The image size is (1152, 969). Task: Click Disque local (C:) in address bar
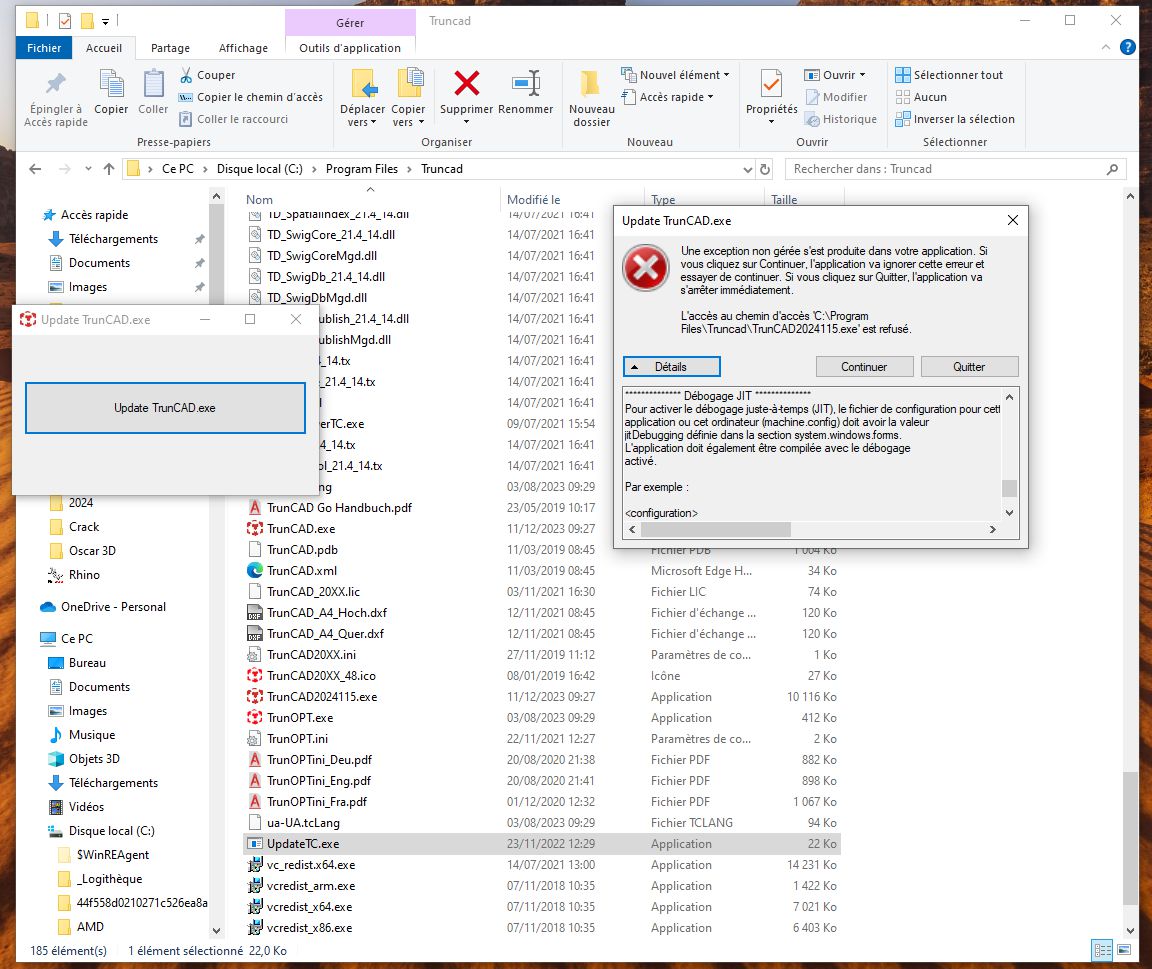(259, 169)
